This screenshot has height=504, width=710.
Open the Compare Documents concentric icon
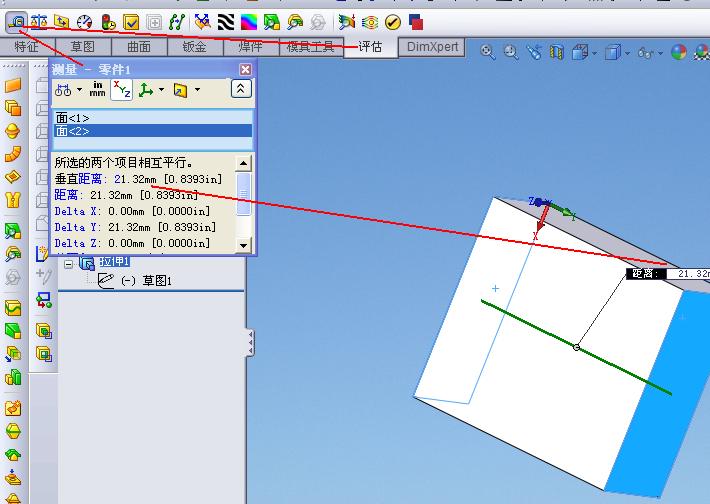(x=370, y=22)
